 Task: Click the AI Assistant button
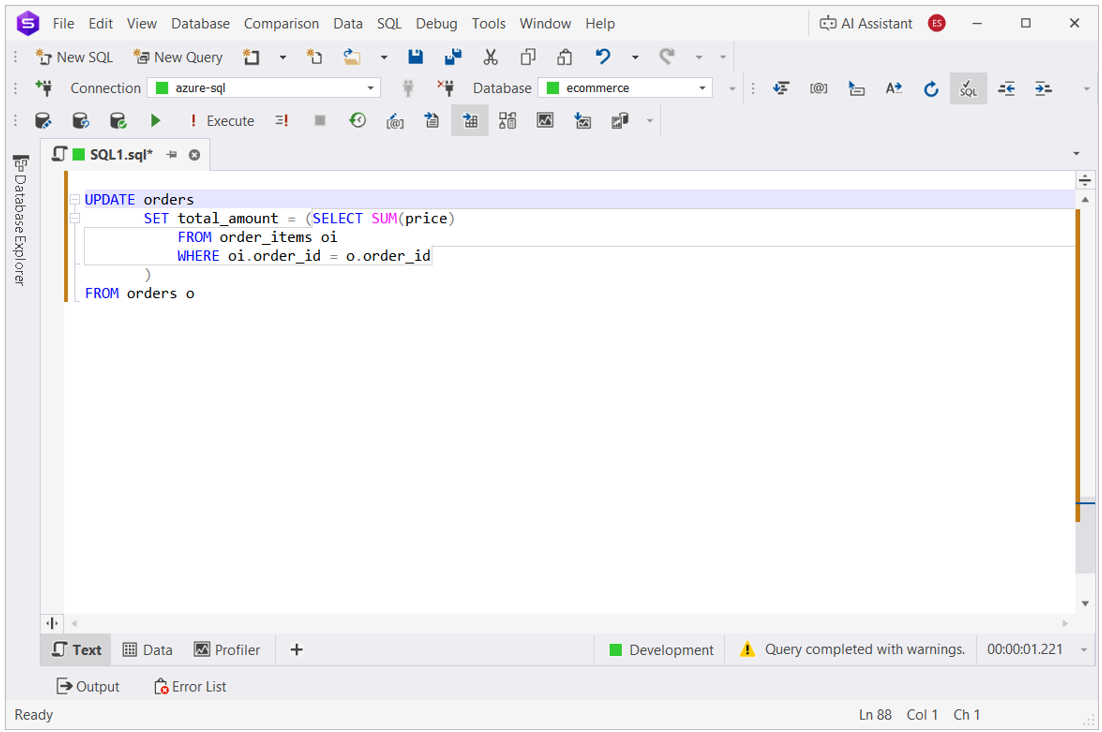(866, 23)
